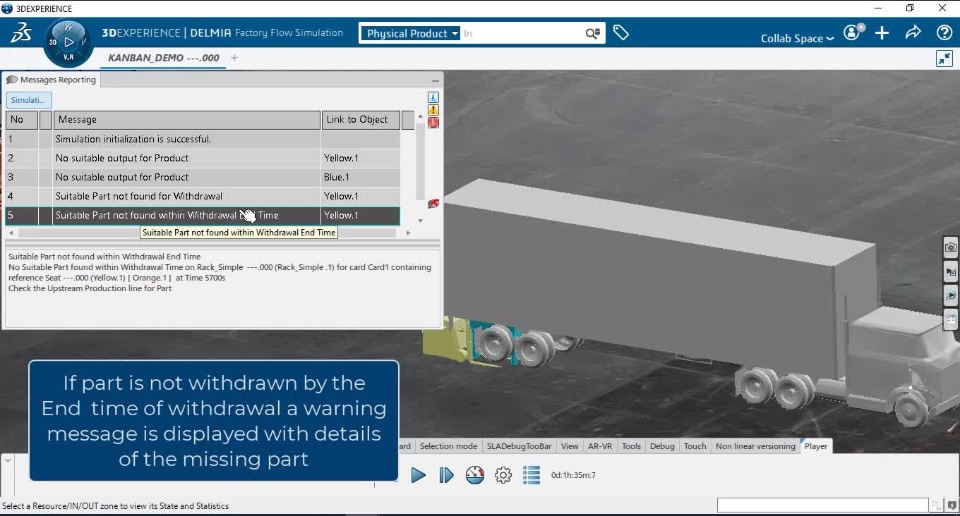Image resolution: width=960 pixels, height=516 pixels.
Task: Filter messages by warning icon
Action: (433, 110)
